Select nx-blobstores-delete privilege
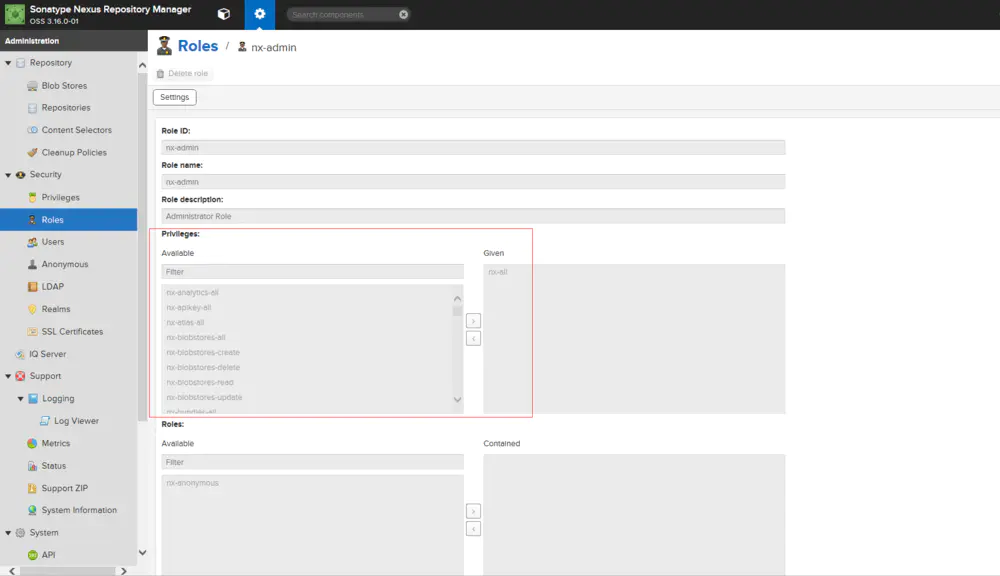This screenshot has height=576, width=1000. click(203, 367)
